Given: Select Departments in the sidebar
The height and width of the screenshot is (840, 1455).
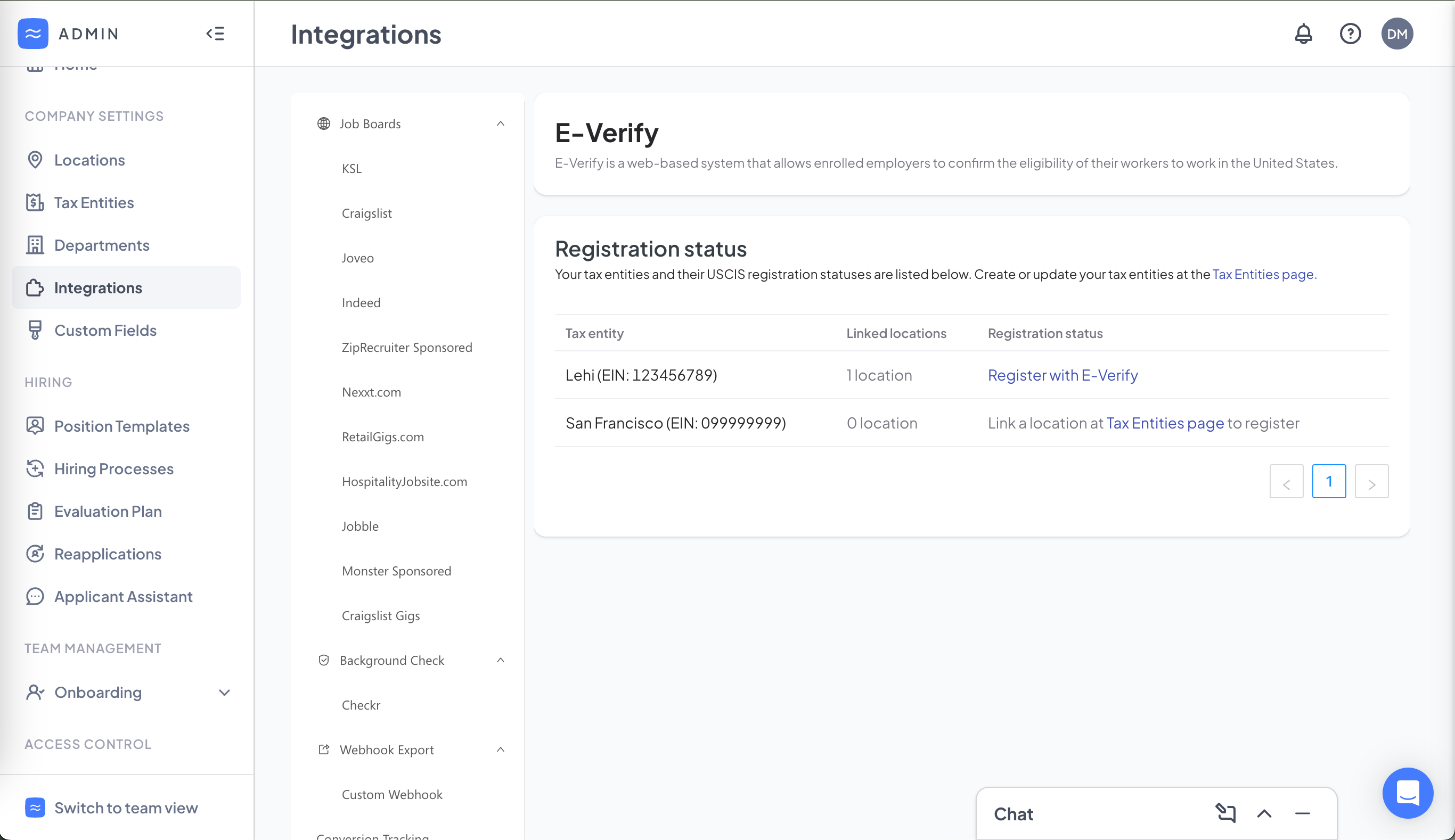Looking at the screenshot, I should [x=102, y=245].
